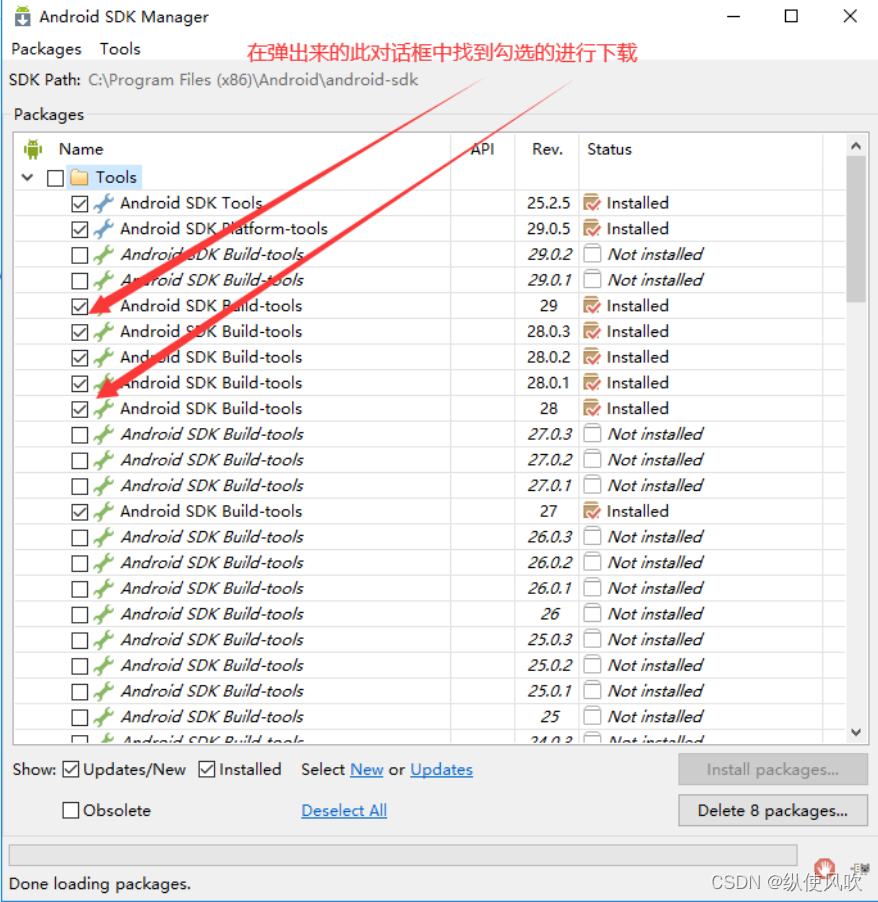Enable the Obsolete checkbox

[71, 810]
